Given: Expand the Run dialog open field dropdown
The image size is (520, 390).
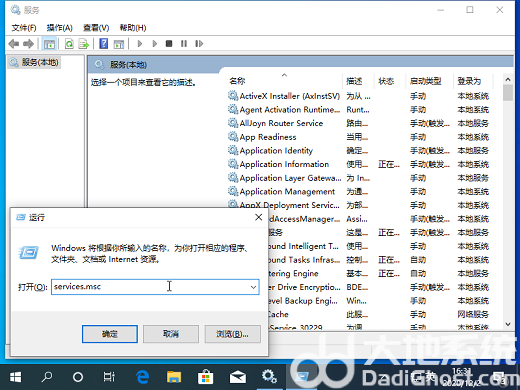Looking at the screenshot, I should click(253, 287).
